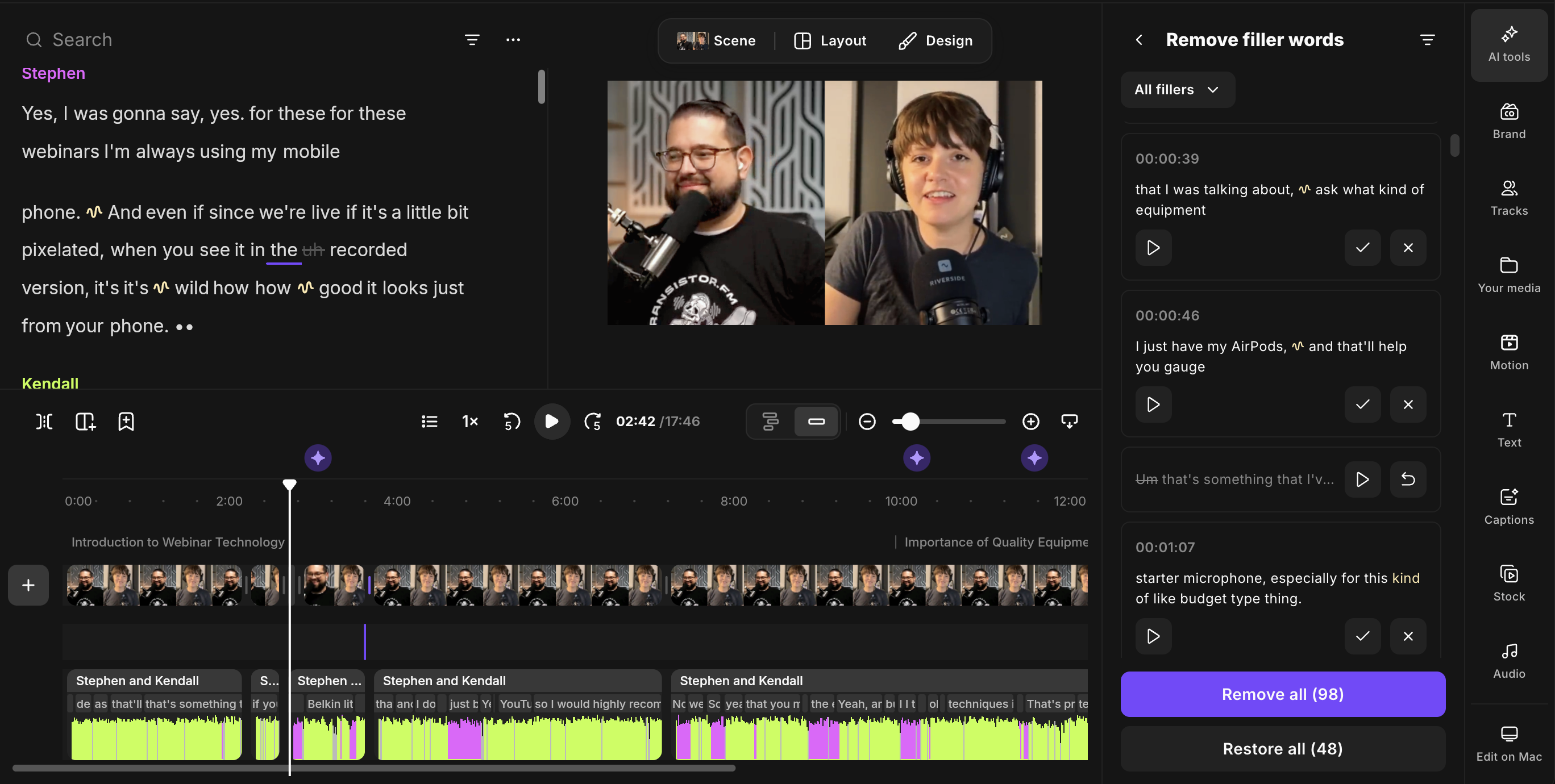This screenshot has height=784, width=1555.
Task: Click the Search transcript field
Action: point(235,40)
